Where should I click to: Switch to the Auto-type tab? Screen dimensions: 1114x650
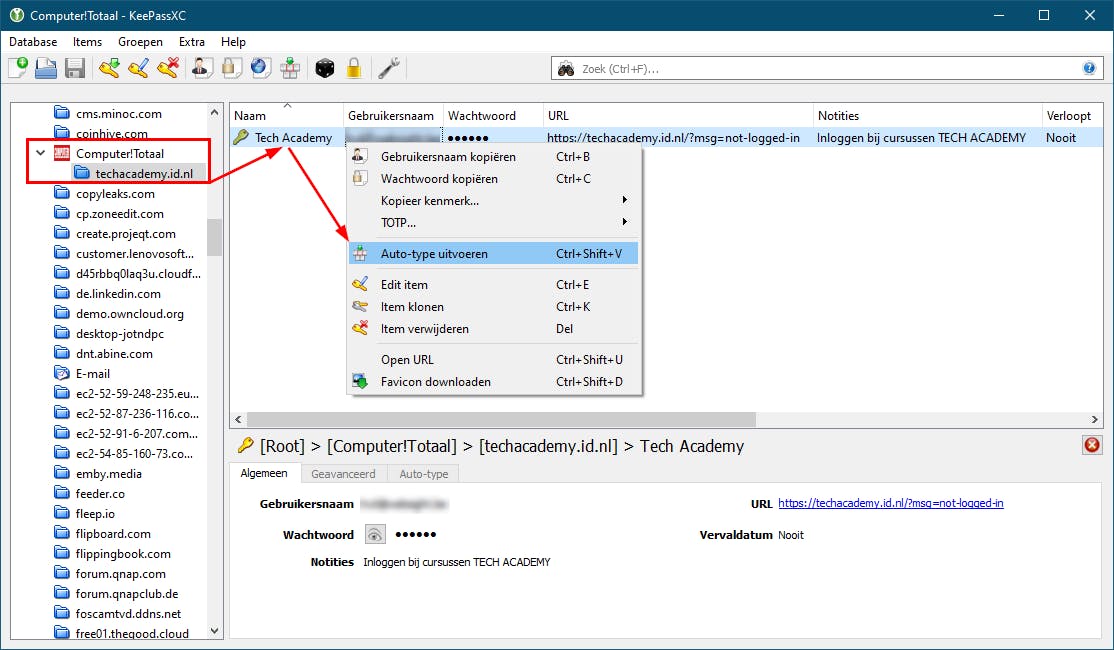click(x=423, y=474)
